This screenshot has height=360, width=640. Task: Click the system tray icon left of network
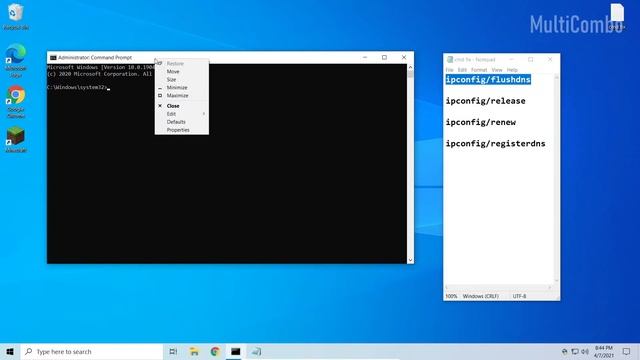coord(564,351)
